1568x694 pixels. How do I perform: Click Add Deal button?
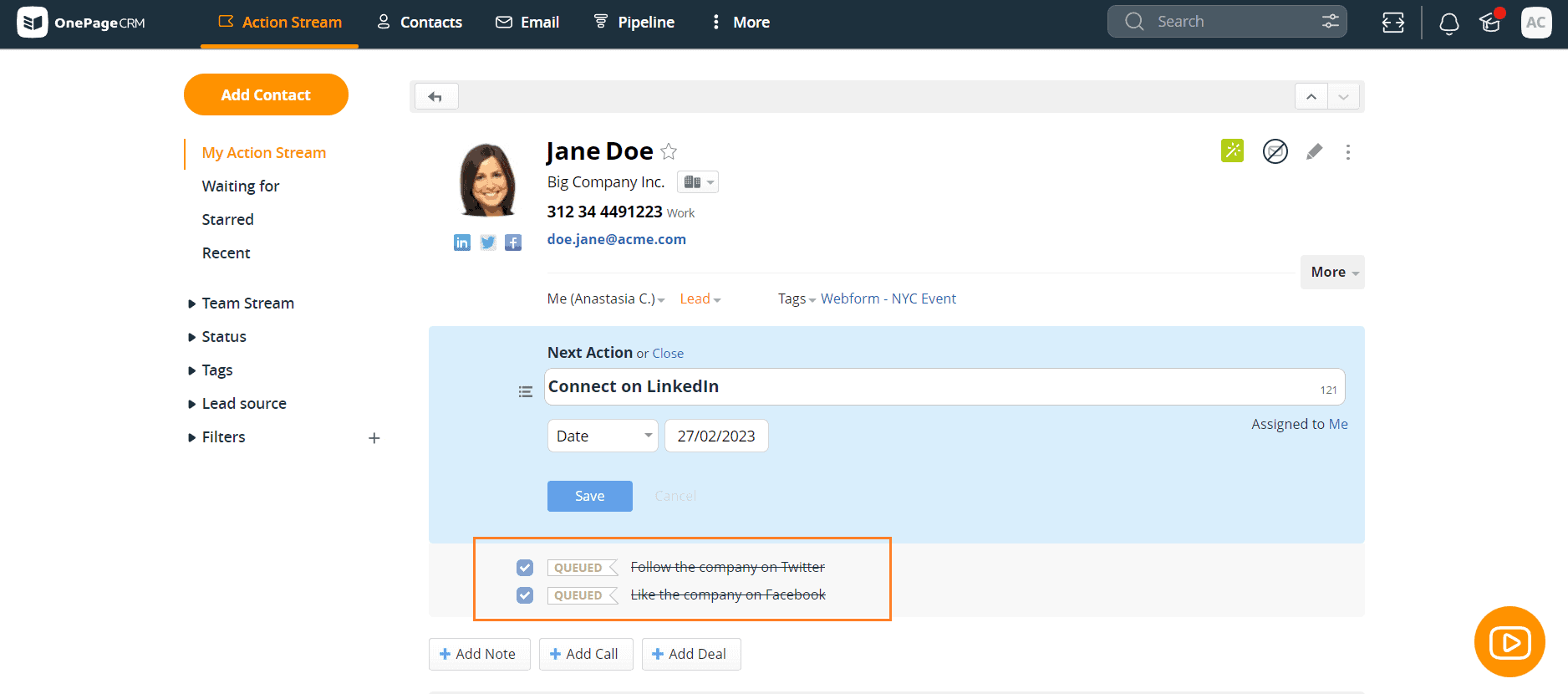(691, 654)
